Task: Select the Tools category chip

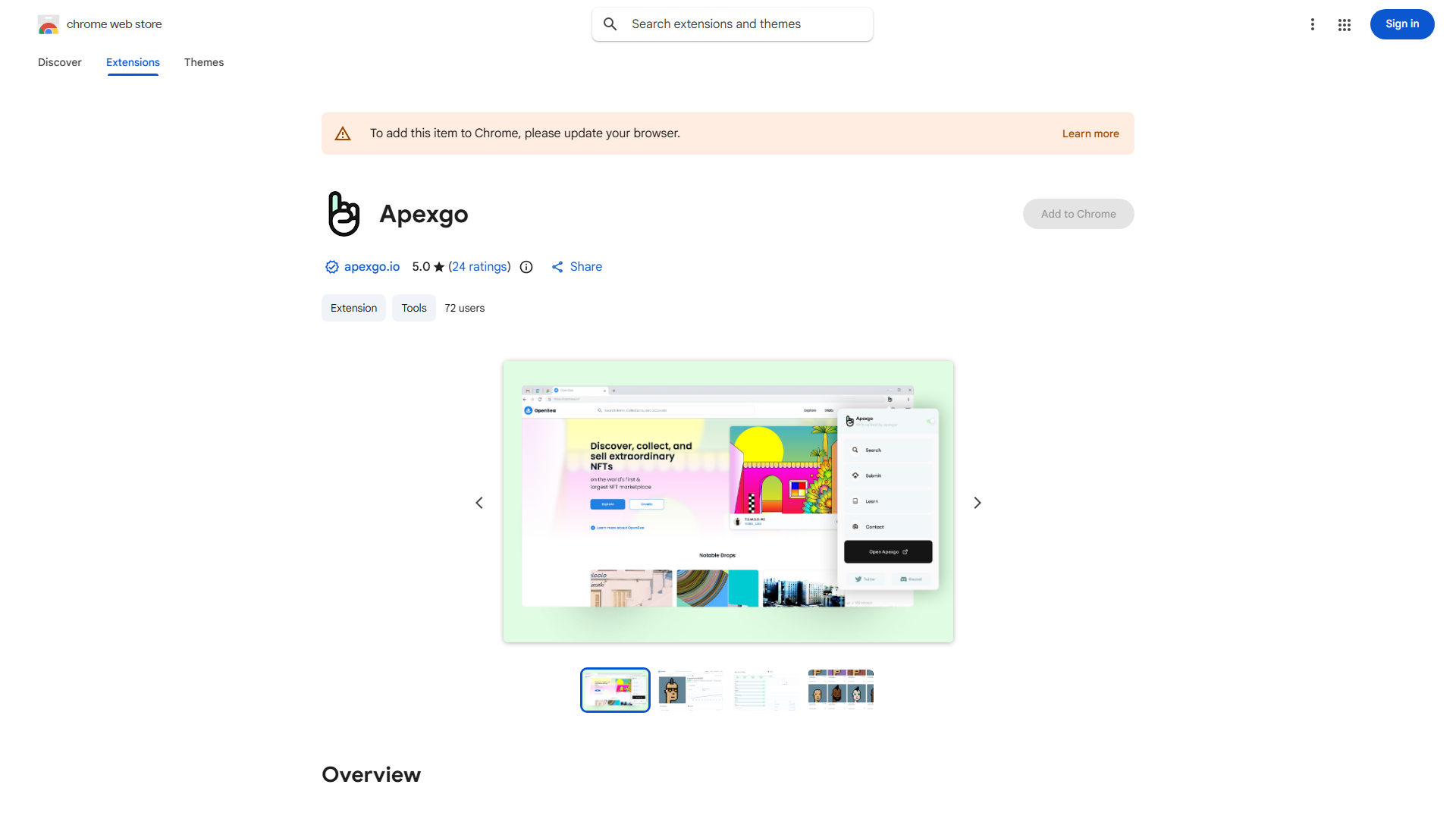Action: (x=413, y=308)
